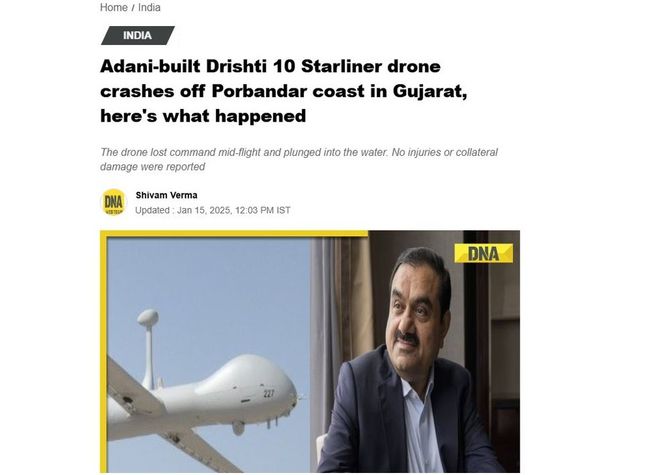Select the dark INDIA category badge
The height and width of the screenshot is (475, 660).
pos(138,35)
